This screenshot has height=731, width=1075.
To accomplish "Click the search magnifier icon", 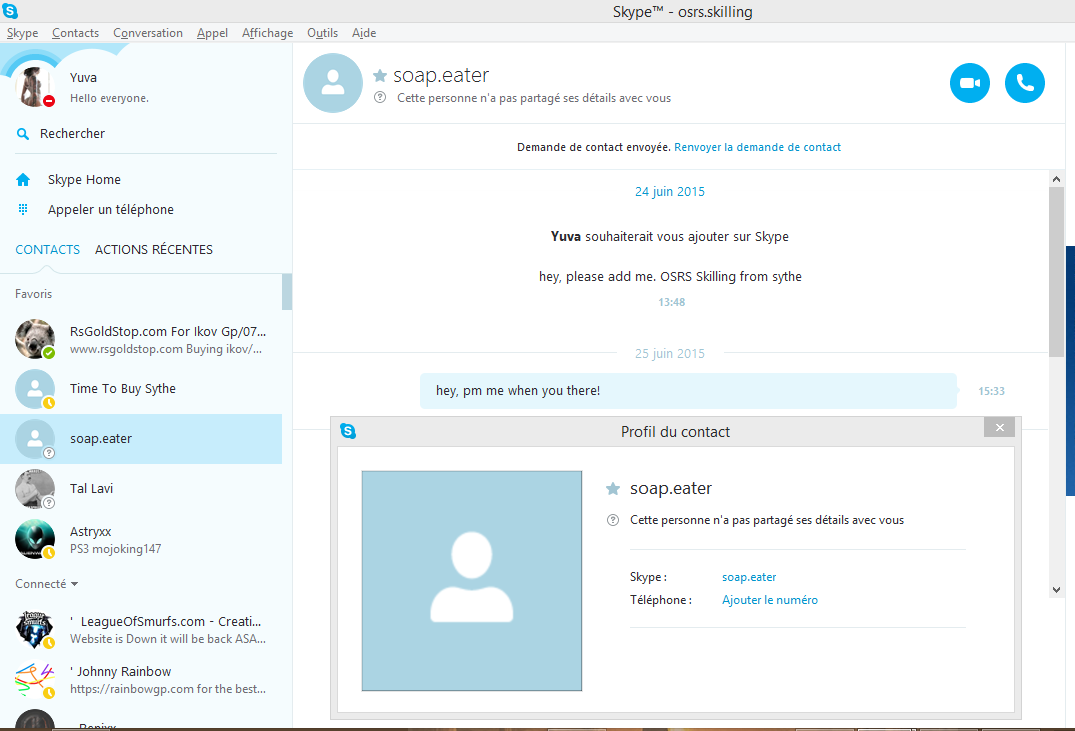I will click(x=23, y=134).
